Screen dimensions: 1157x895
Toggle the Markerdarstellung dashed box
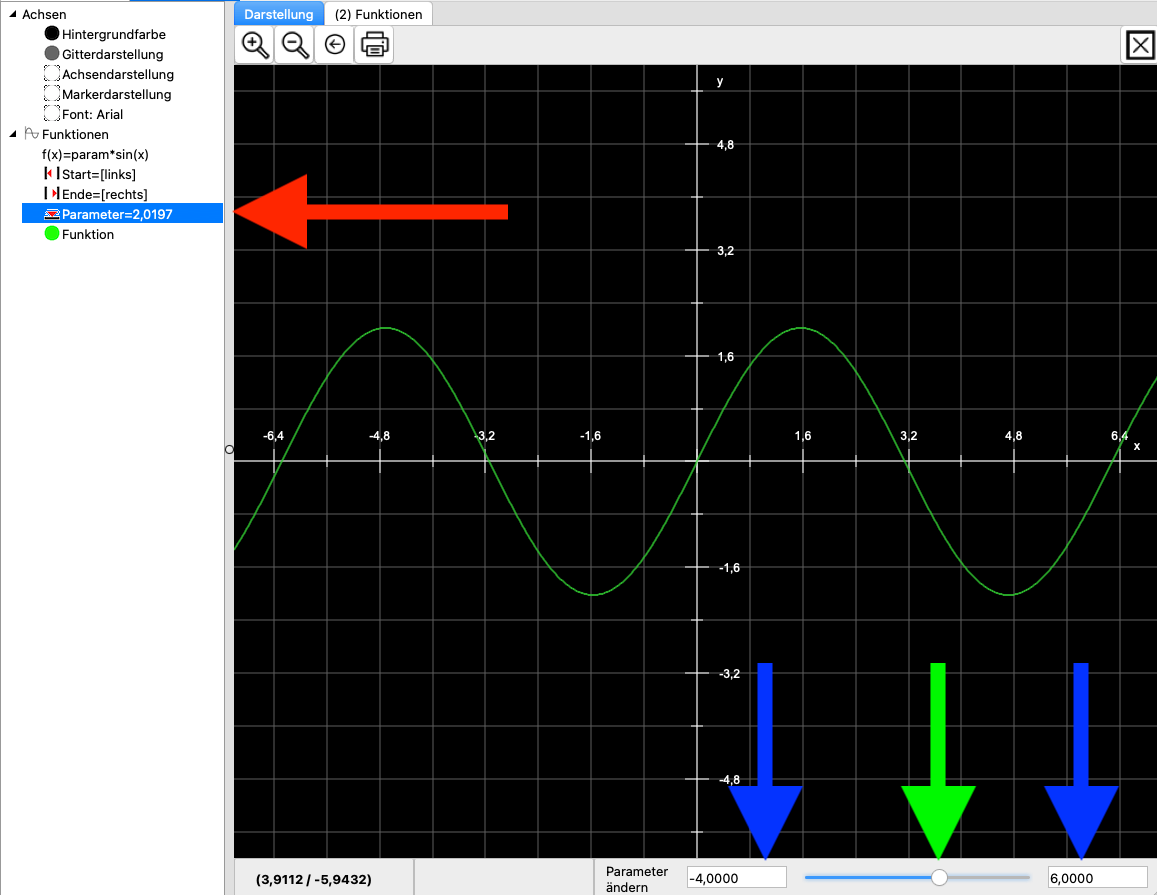[52, 94]
